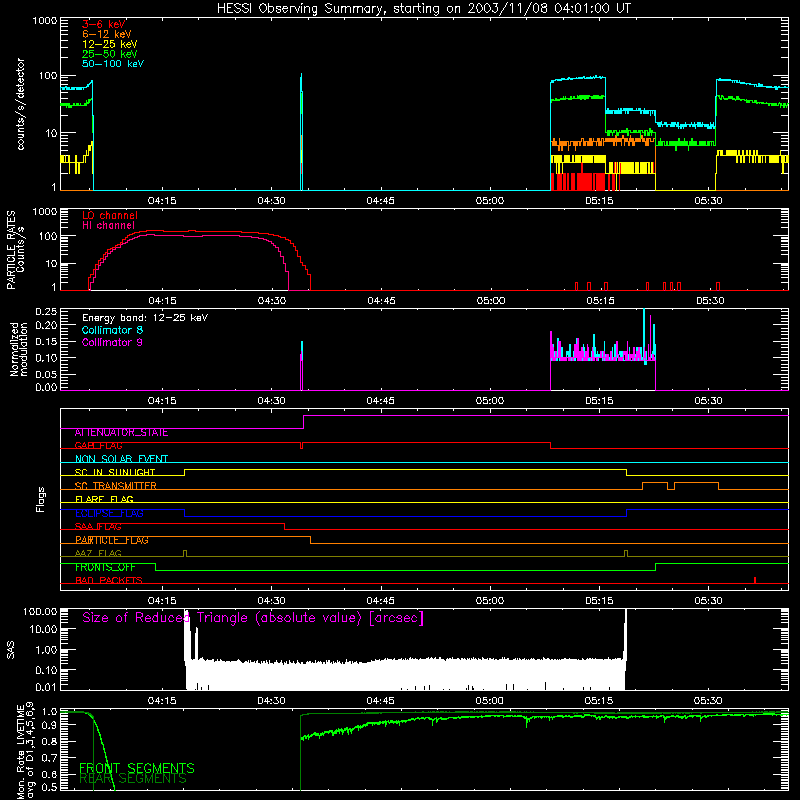Select the cyan 50-100 keV legend label
The image size is (800, 800).
[113, 64]
